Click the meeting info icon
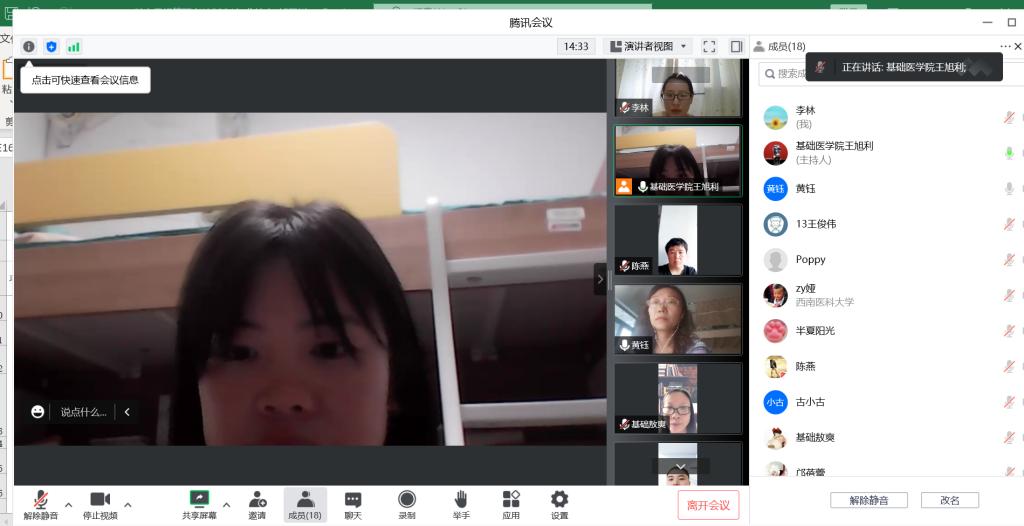 tap(29, 46)
